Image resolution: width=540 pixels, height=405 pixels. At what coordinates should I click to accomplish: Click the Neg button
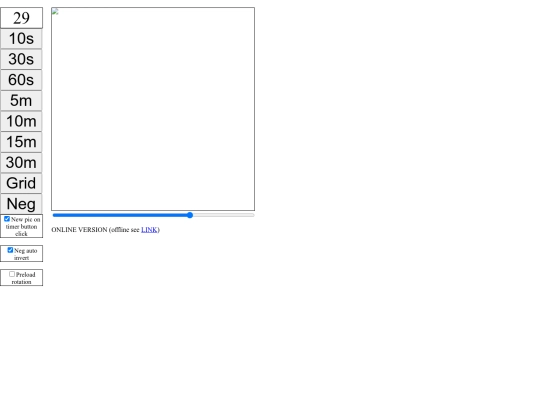[x=21, y=204]
